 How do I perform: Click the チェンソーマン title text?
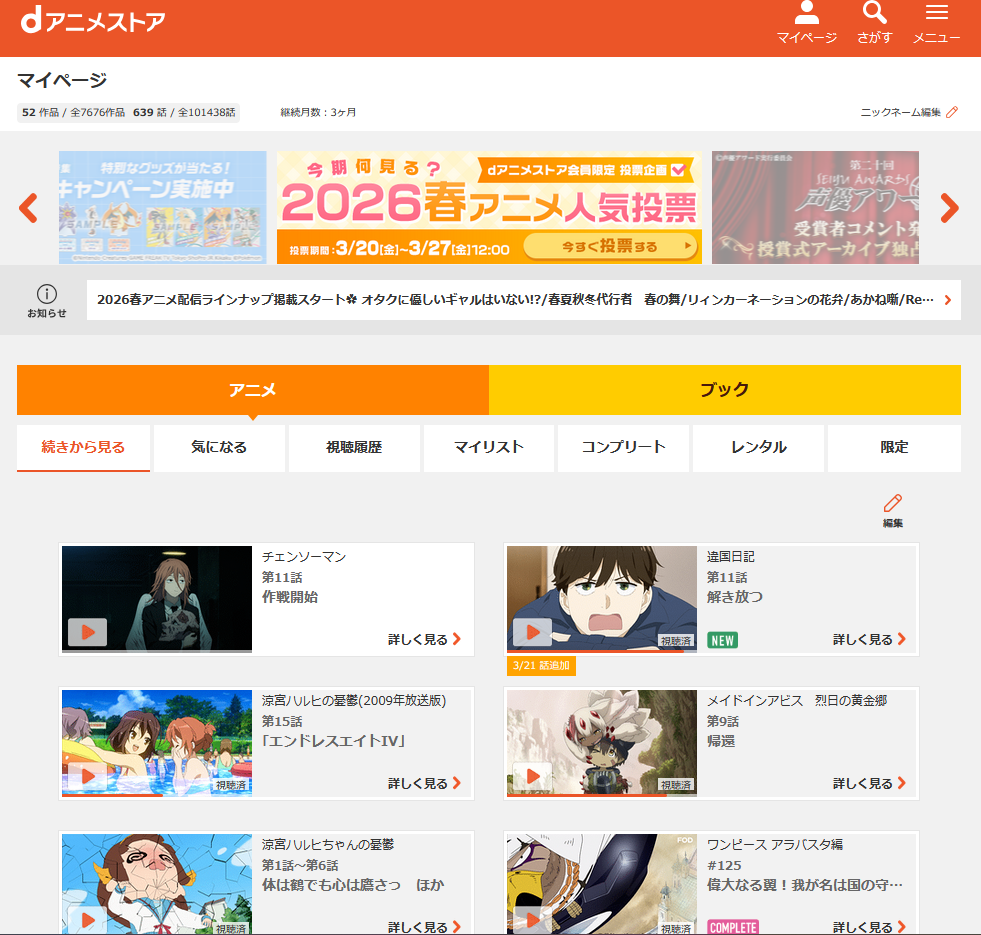[x=303, y=556]
